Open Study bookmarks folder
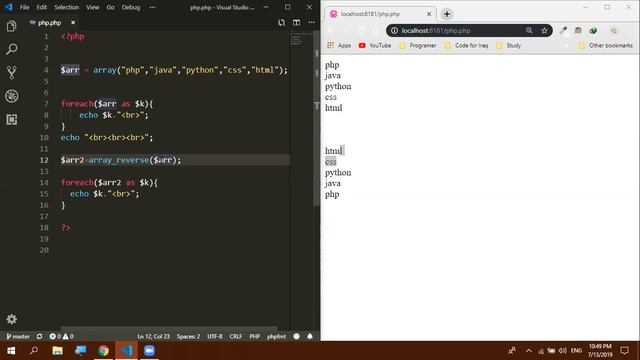 (509, 45)
